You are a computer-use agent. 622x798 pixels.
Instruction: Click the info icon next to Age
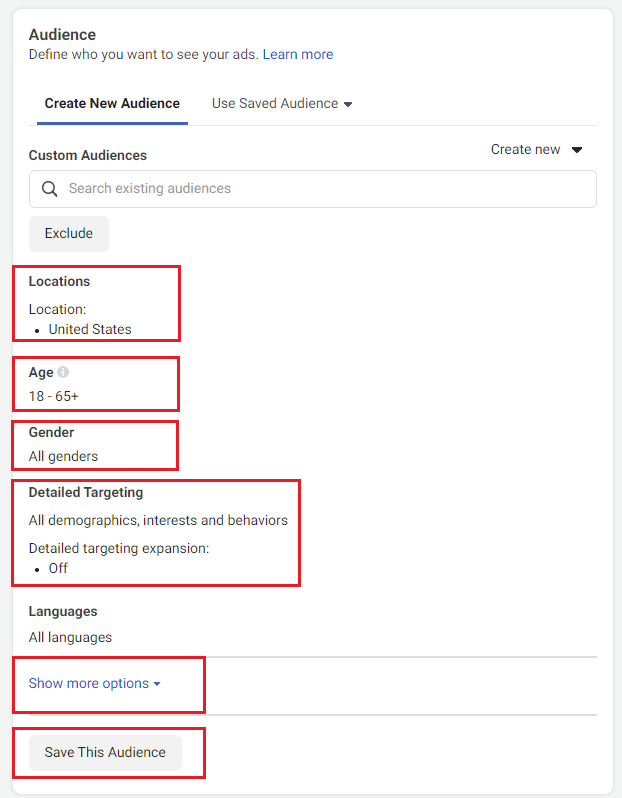64,372
